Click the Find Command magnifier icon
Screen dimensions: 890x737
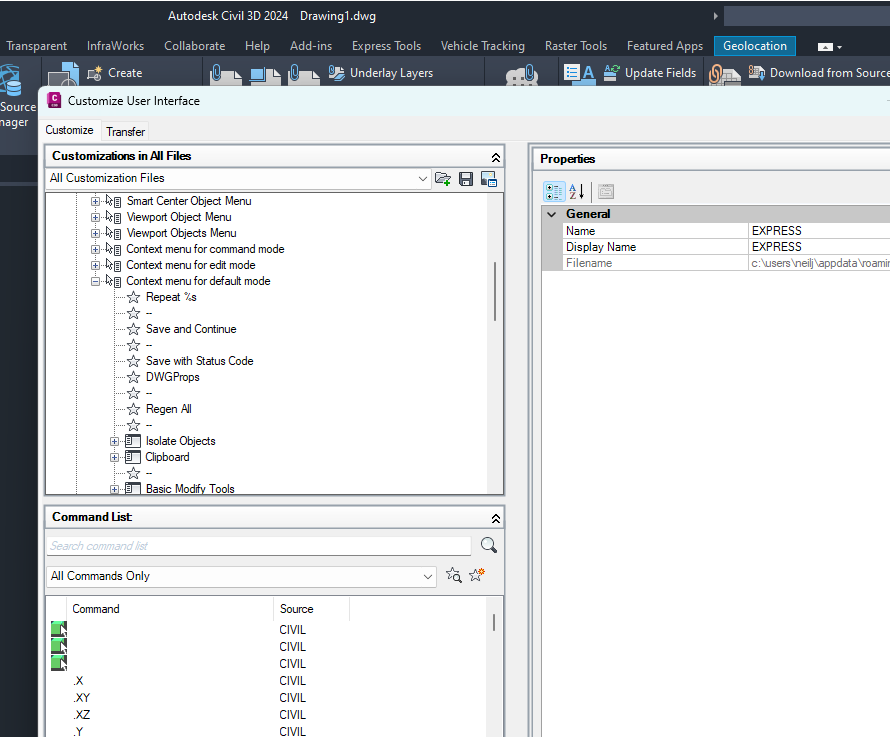click(489, 545)
